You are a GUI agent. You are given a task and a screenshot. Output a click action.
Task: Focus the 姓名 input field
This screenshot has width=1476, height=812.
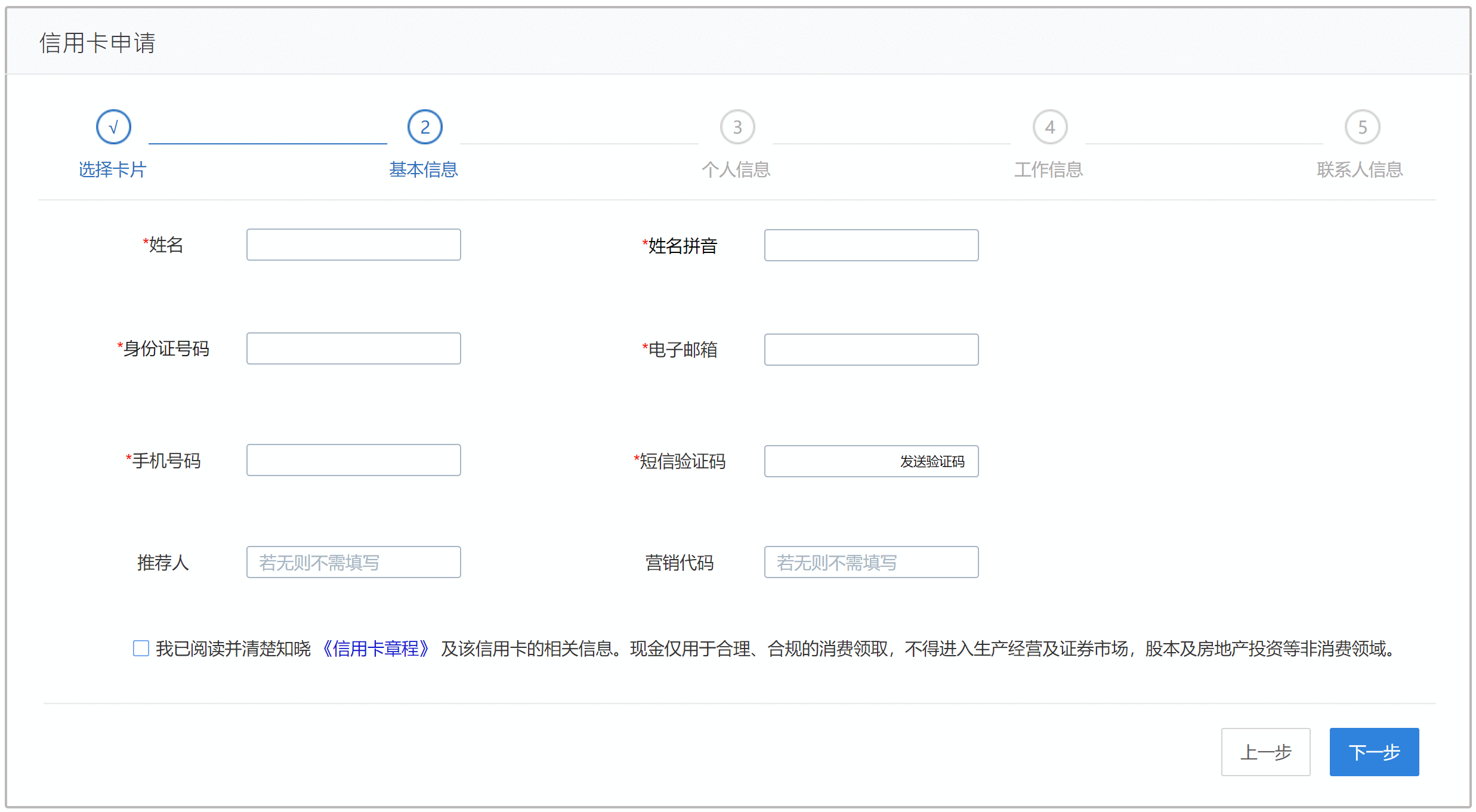pyautogui.click(x=354, y=245)
